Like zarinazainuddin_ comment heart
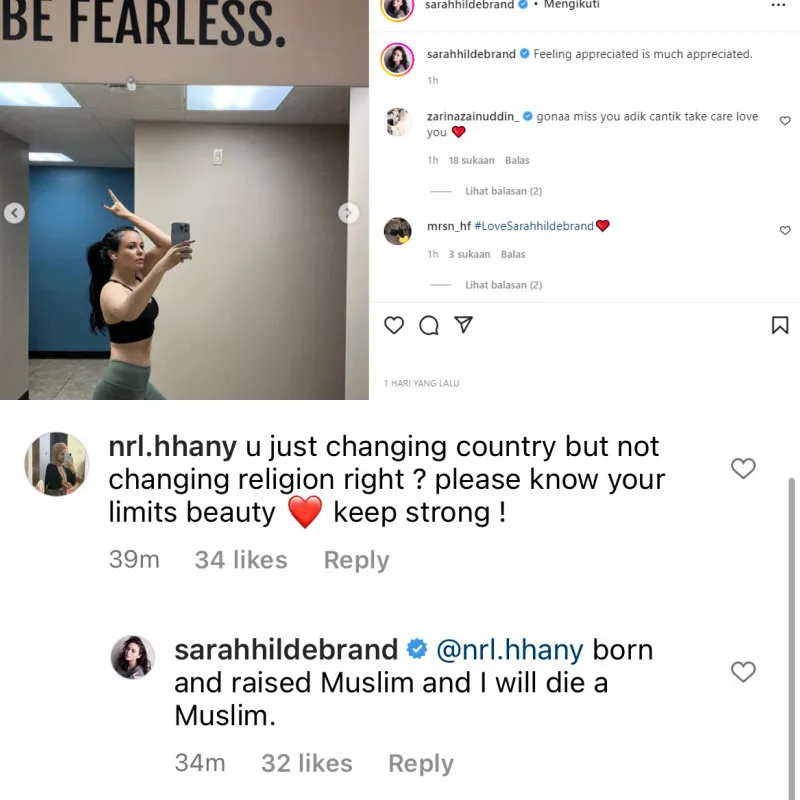This screenshot has height=800, width=800. [785, 120]
